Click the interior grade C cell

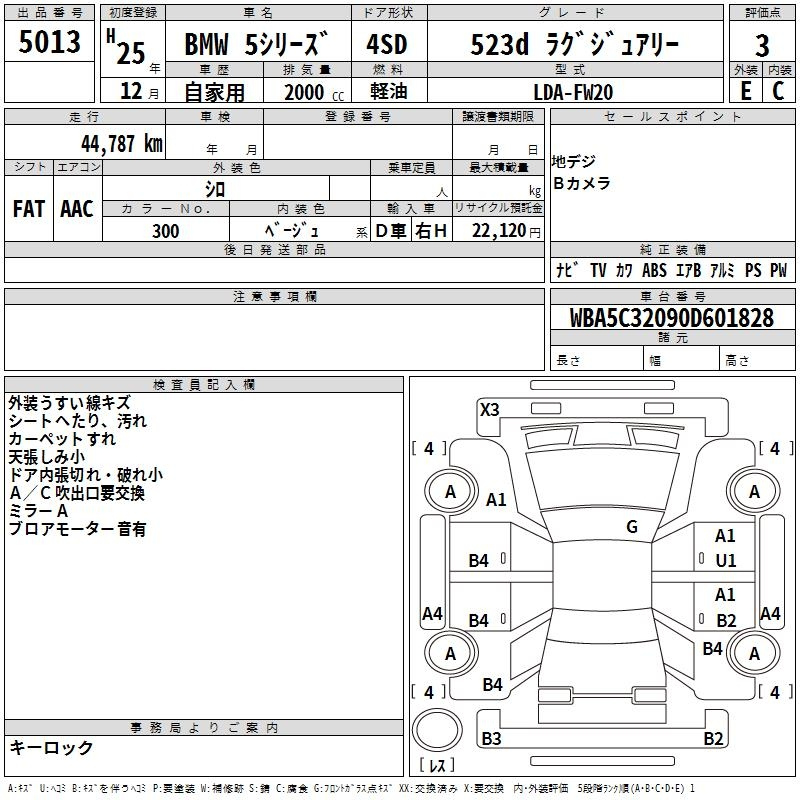click(778, 90)
